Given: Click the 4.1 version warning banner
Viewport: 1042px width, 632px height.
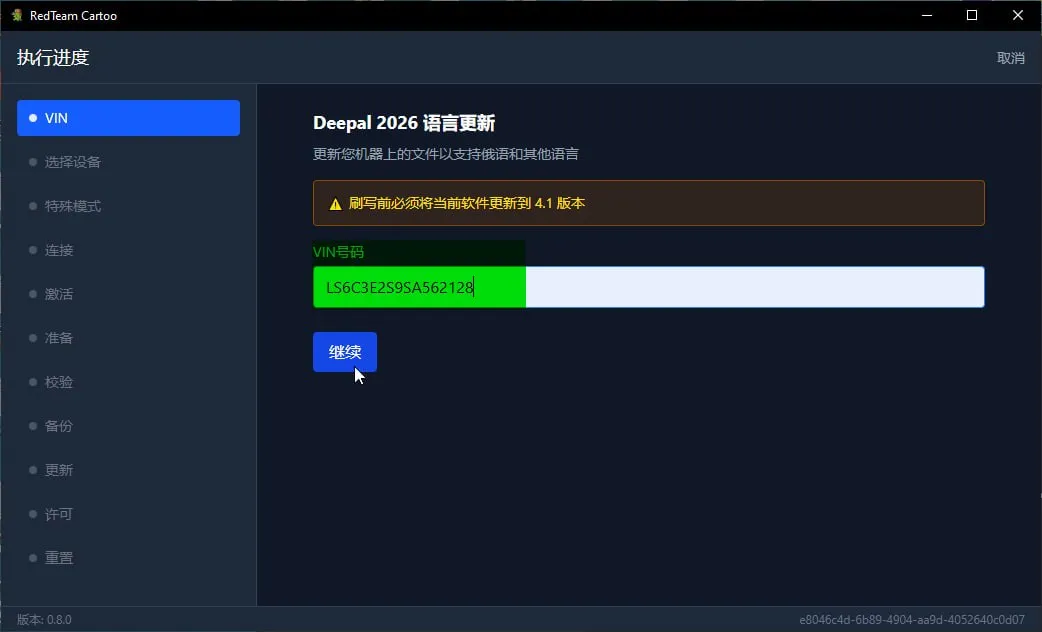Looking at the screenshot, I should pyautogui.click(x=649, y=203).
